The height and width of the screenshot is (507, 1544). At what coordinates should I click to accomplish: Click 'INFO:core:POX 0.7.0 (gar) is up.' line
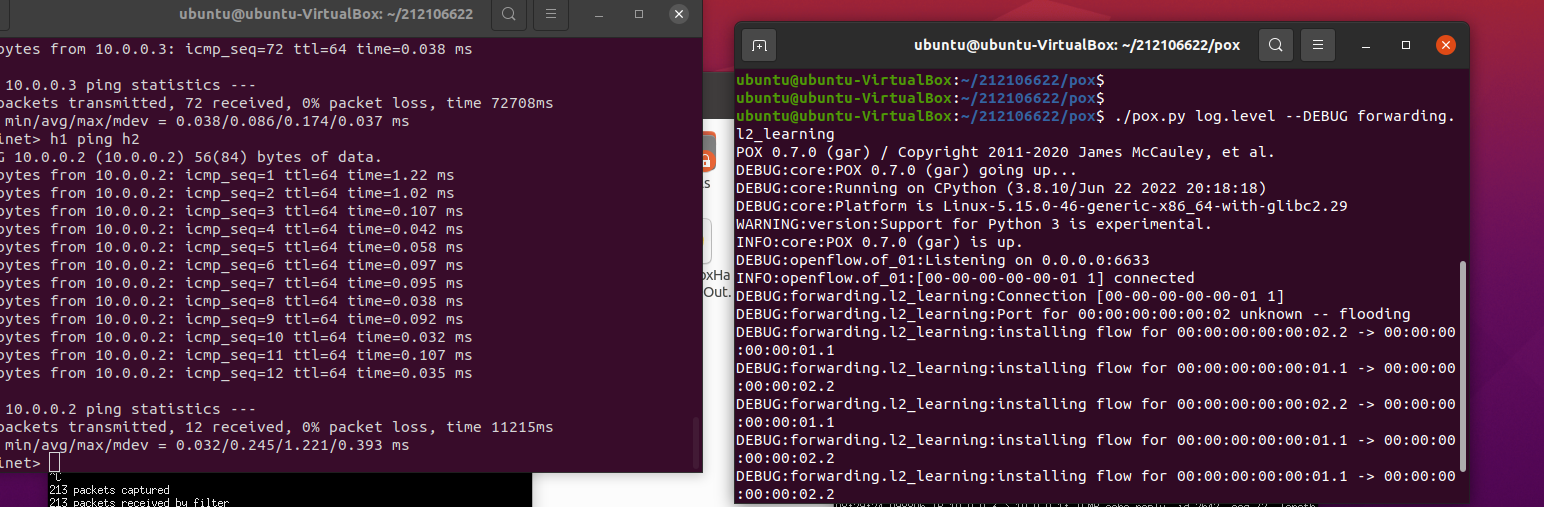click(880, 242)
